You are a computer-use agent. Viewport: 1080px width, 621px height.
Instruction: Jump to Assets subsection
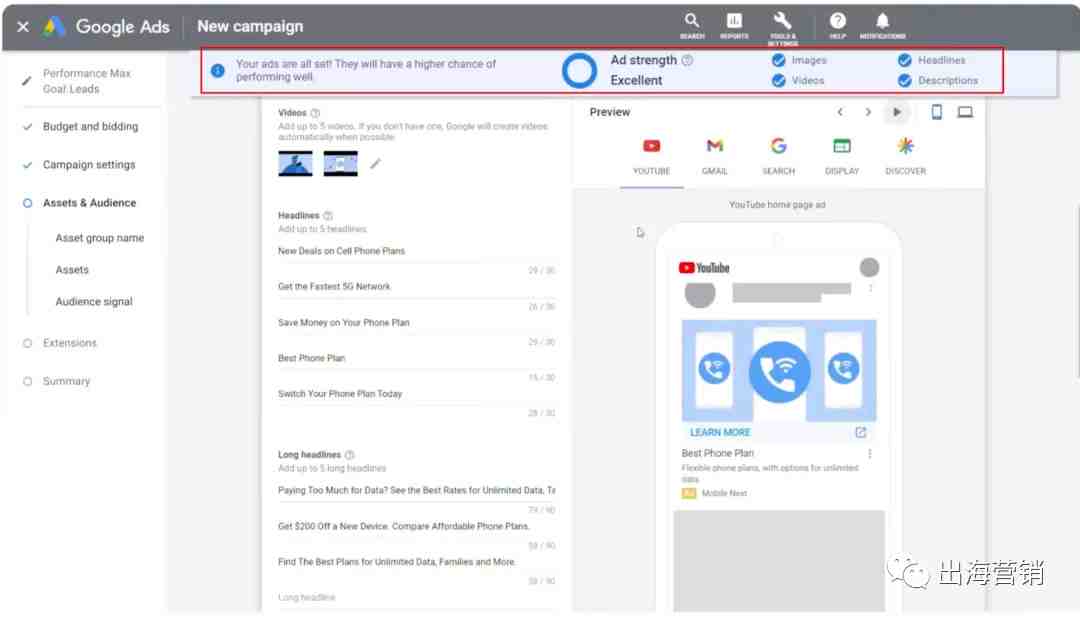(x=72, y=270)
